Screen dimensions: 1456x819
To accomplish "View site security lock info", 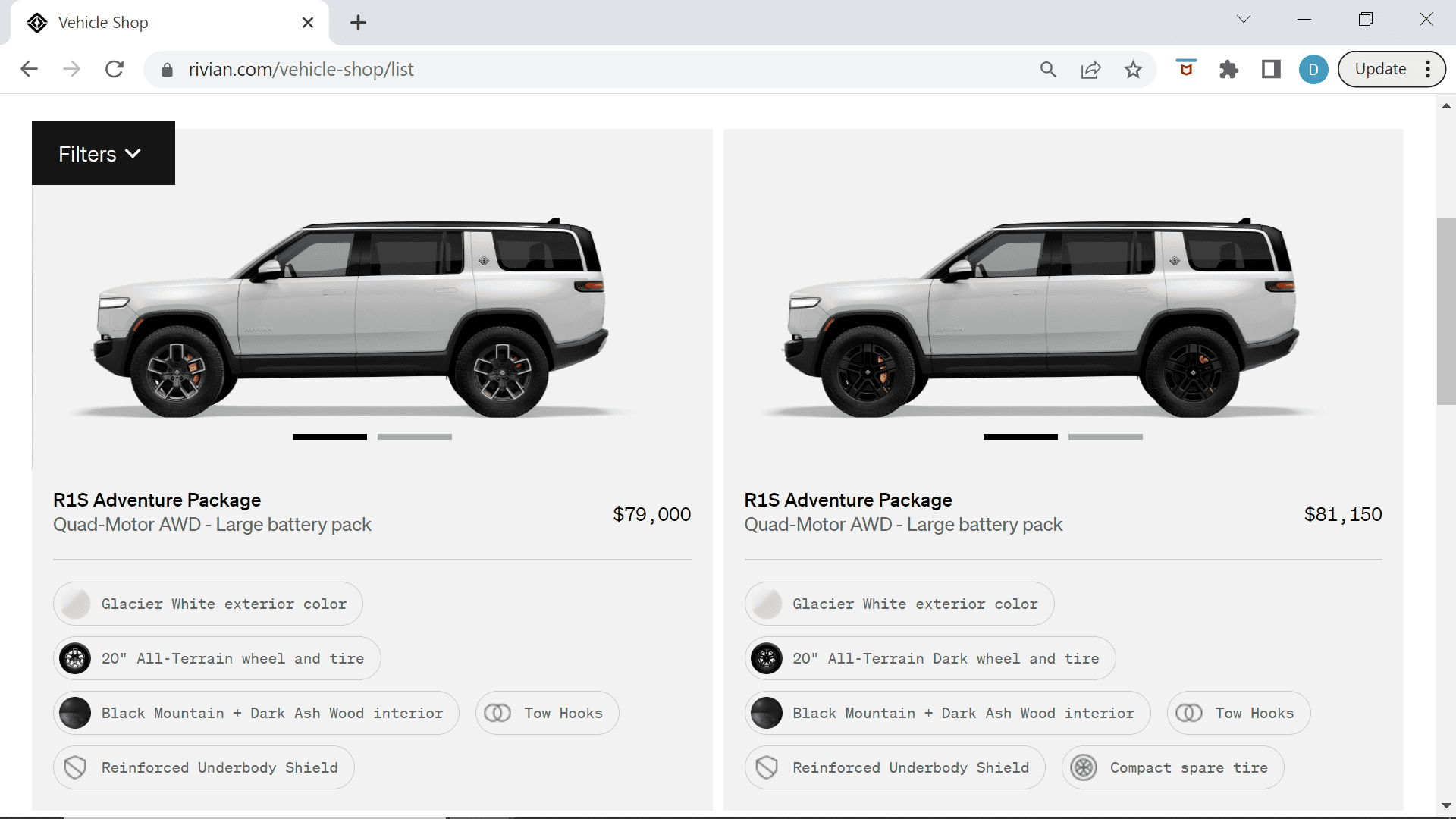I will [x=167, y=70].
